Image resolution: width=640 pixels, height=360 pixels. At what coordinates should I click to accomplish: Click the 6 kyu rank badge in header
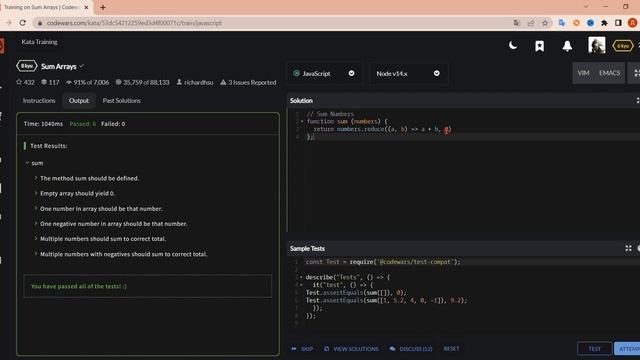pos(622,46)
